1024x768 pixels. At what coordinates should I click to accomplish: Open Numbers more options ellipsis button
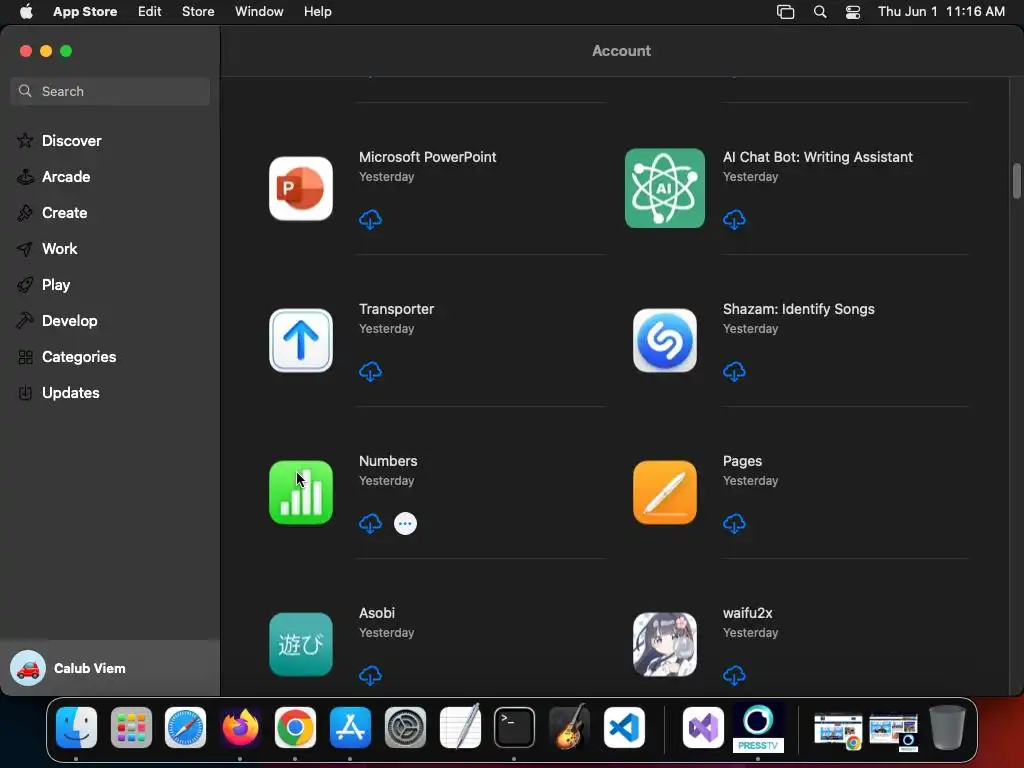[406, 524]
